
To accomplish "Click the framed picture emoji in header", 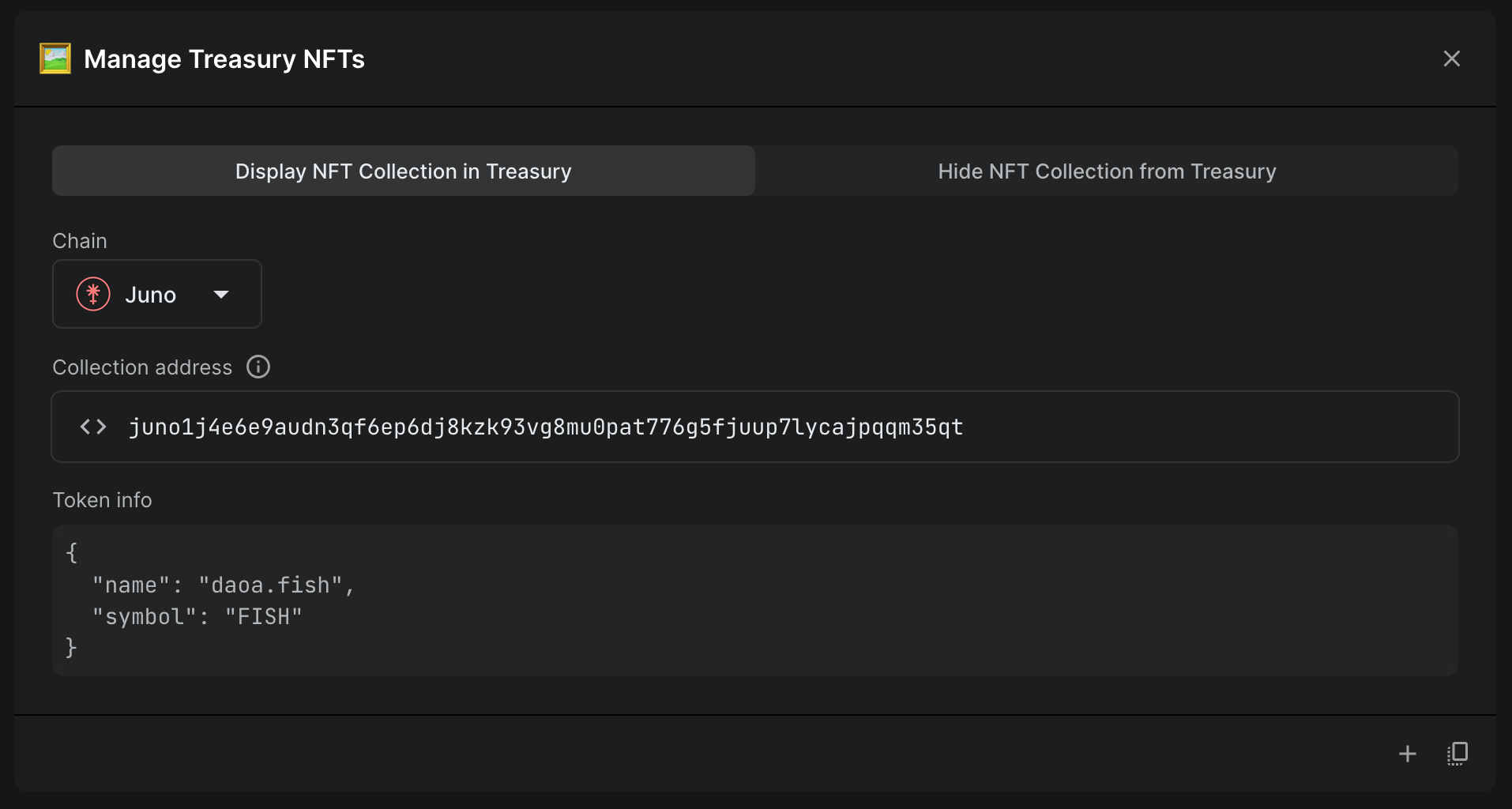I will 55,58.
